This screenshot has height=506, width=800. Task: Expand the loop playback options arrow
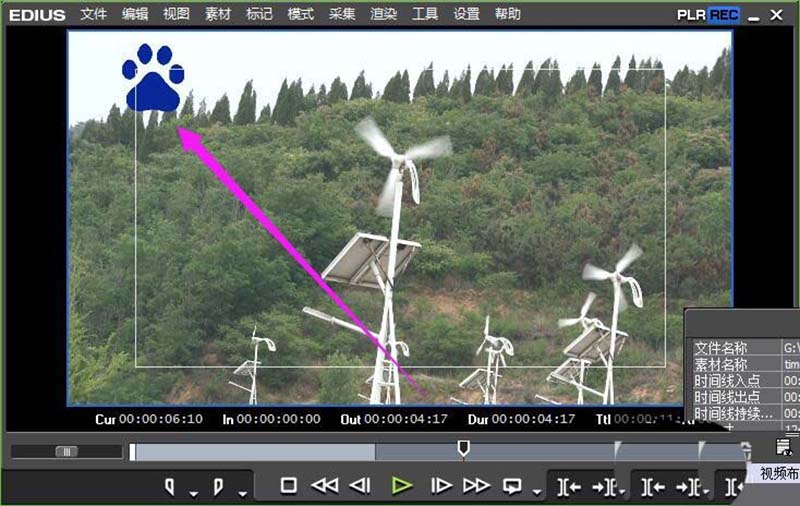tap(536, 492)
